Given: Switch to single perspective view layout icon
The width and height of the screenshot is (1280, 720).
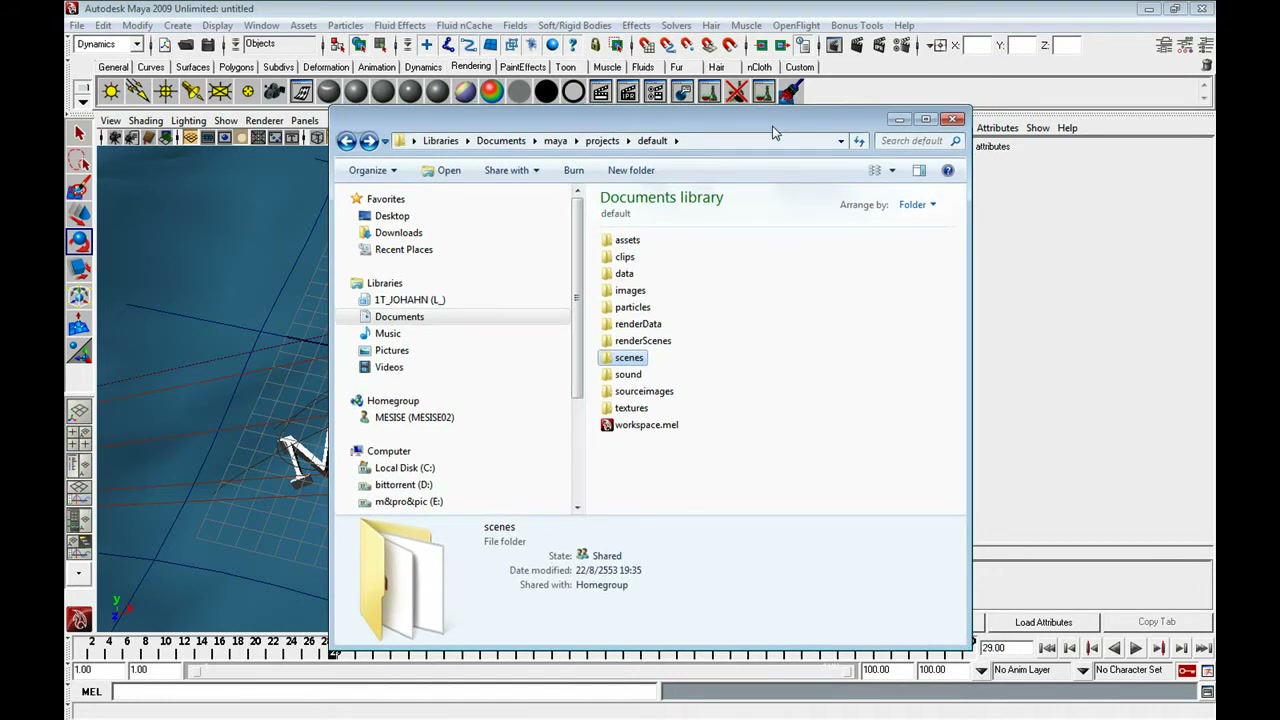Looking at the screenshot, I should 79,411.
